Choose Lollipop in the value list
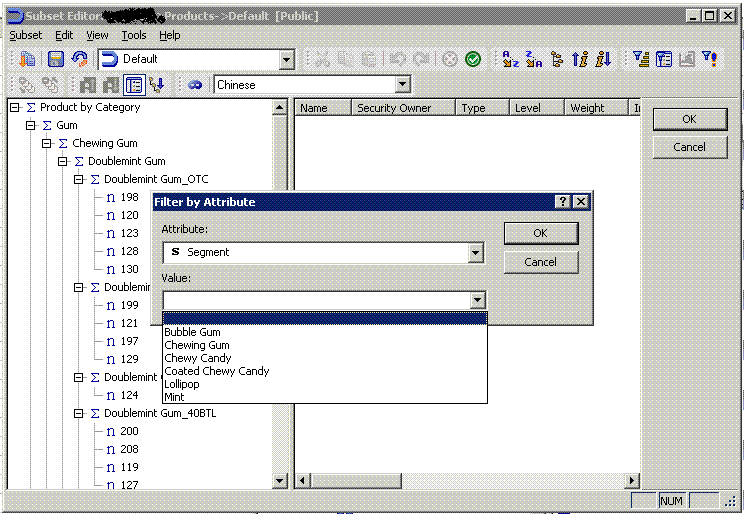Screen dimensions: 744x514 click(x=182, y=384)
